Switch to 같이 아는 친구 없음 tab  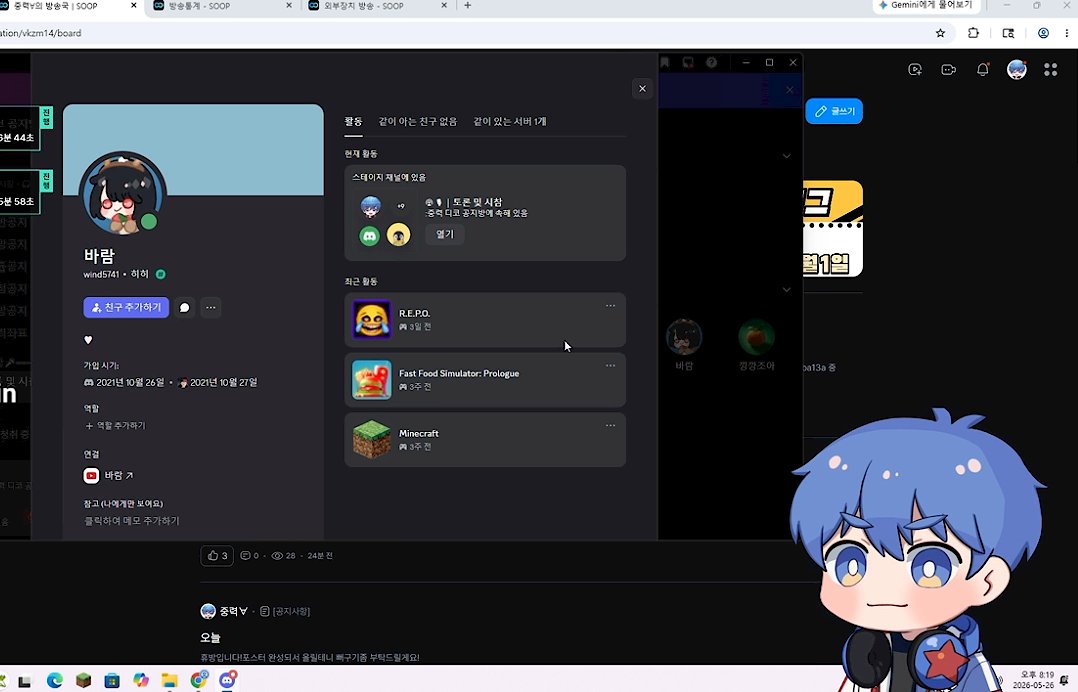417,122
